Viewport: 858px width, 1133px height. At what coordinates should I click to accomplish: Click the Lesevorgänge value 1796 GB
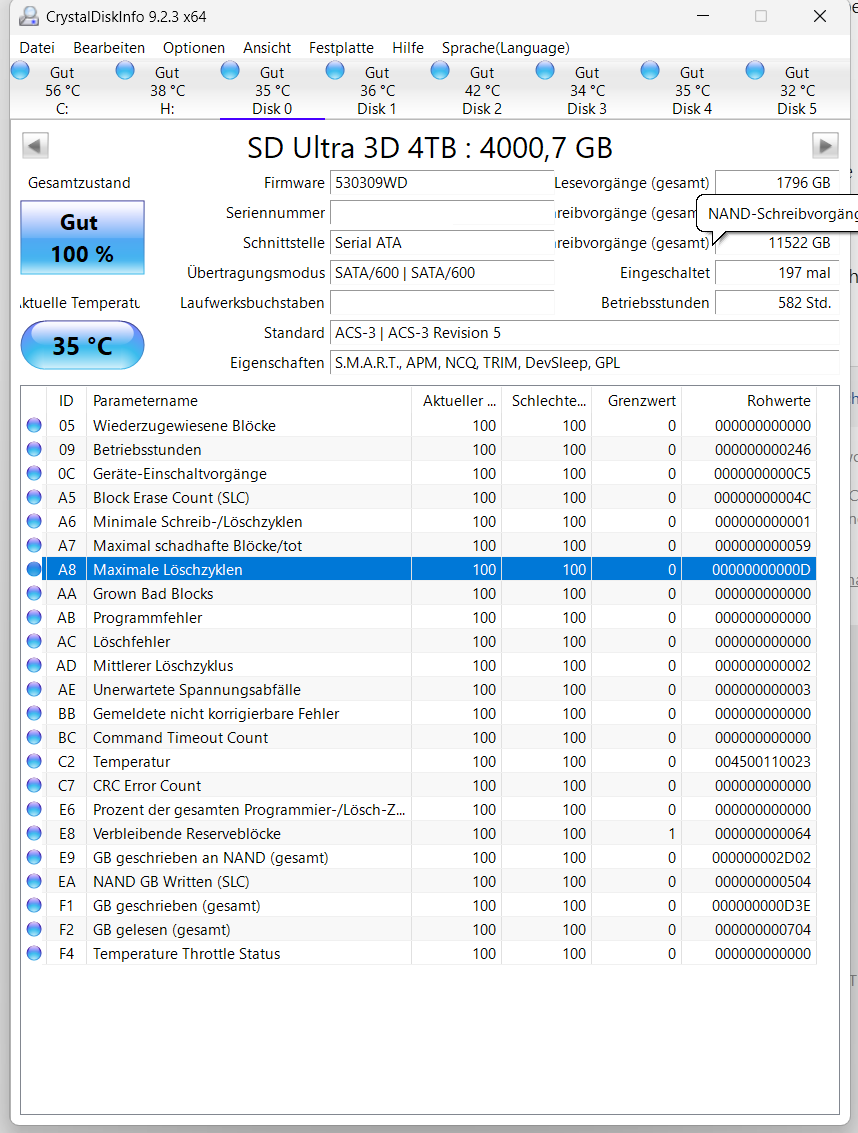point(776,183)
